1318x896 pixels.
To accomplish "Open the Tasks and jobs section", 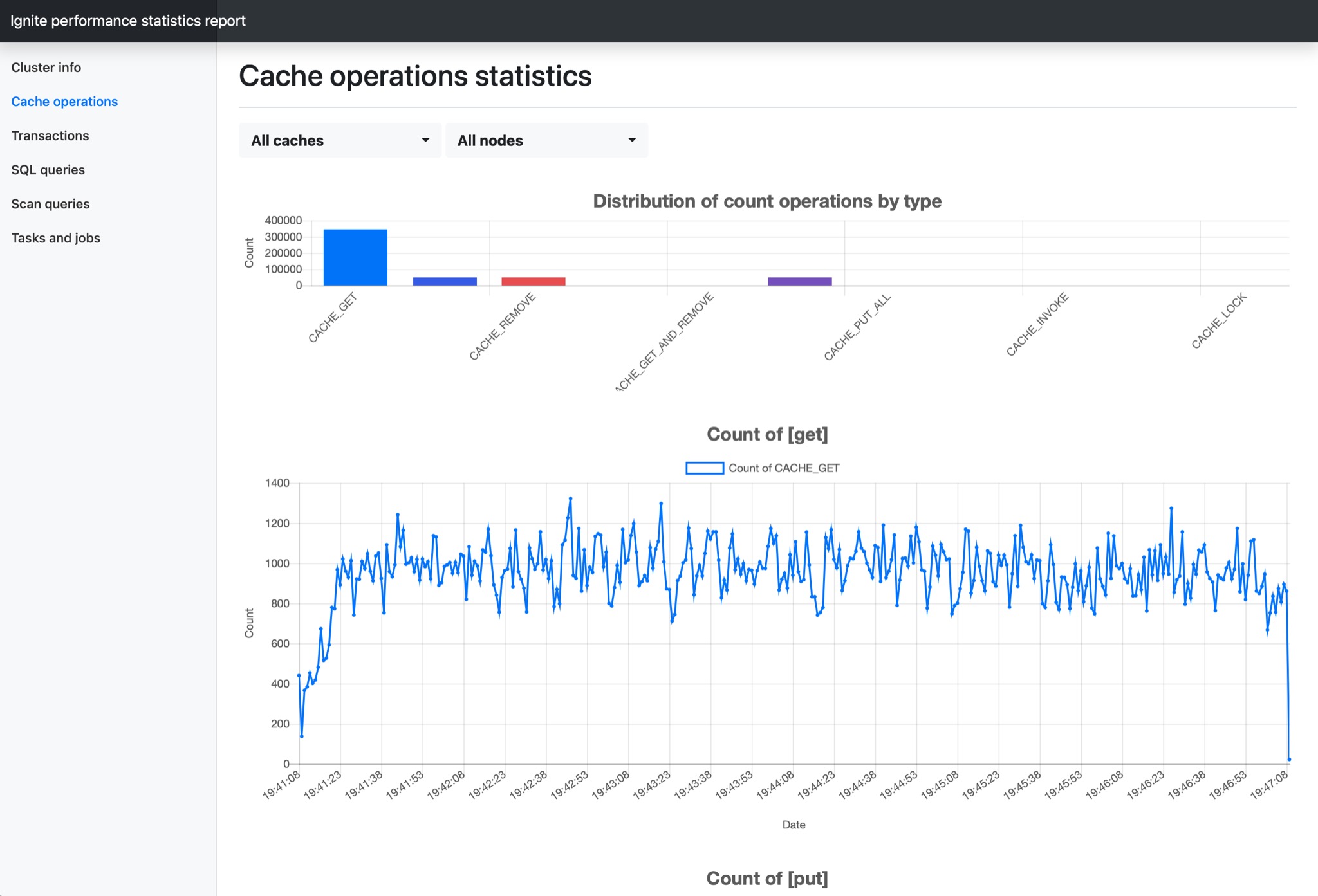I will pos(55,237).
